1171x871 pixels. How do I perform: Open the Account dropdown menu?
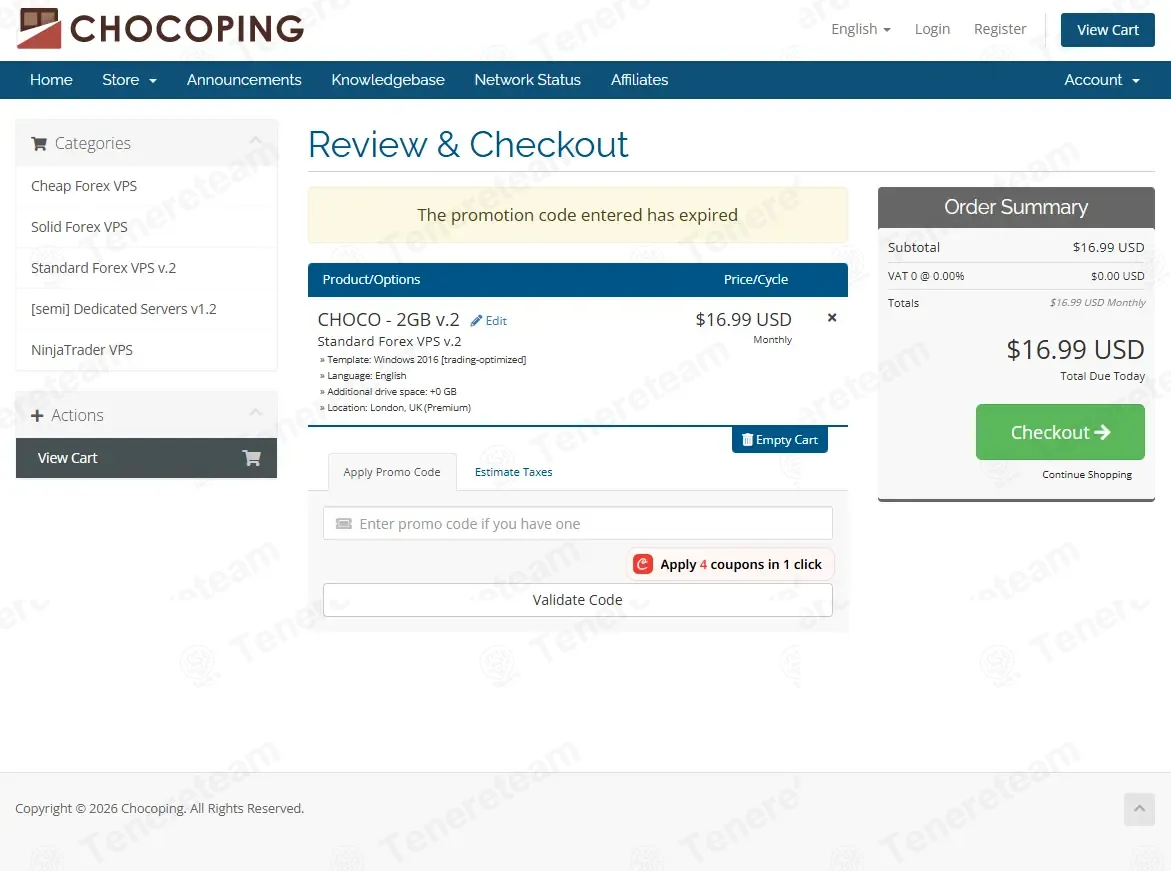click(1102, 80)
